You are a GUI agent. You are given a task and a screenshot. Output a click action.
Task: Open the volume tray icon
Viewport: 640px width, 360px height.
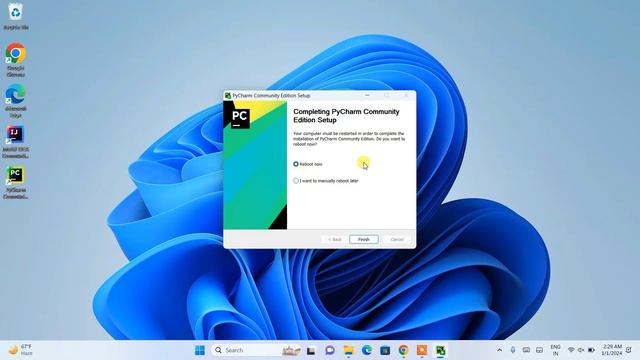point(581,350)
